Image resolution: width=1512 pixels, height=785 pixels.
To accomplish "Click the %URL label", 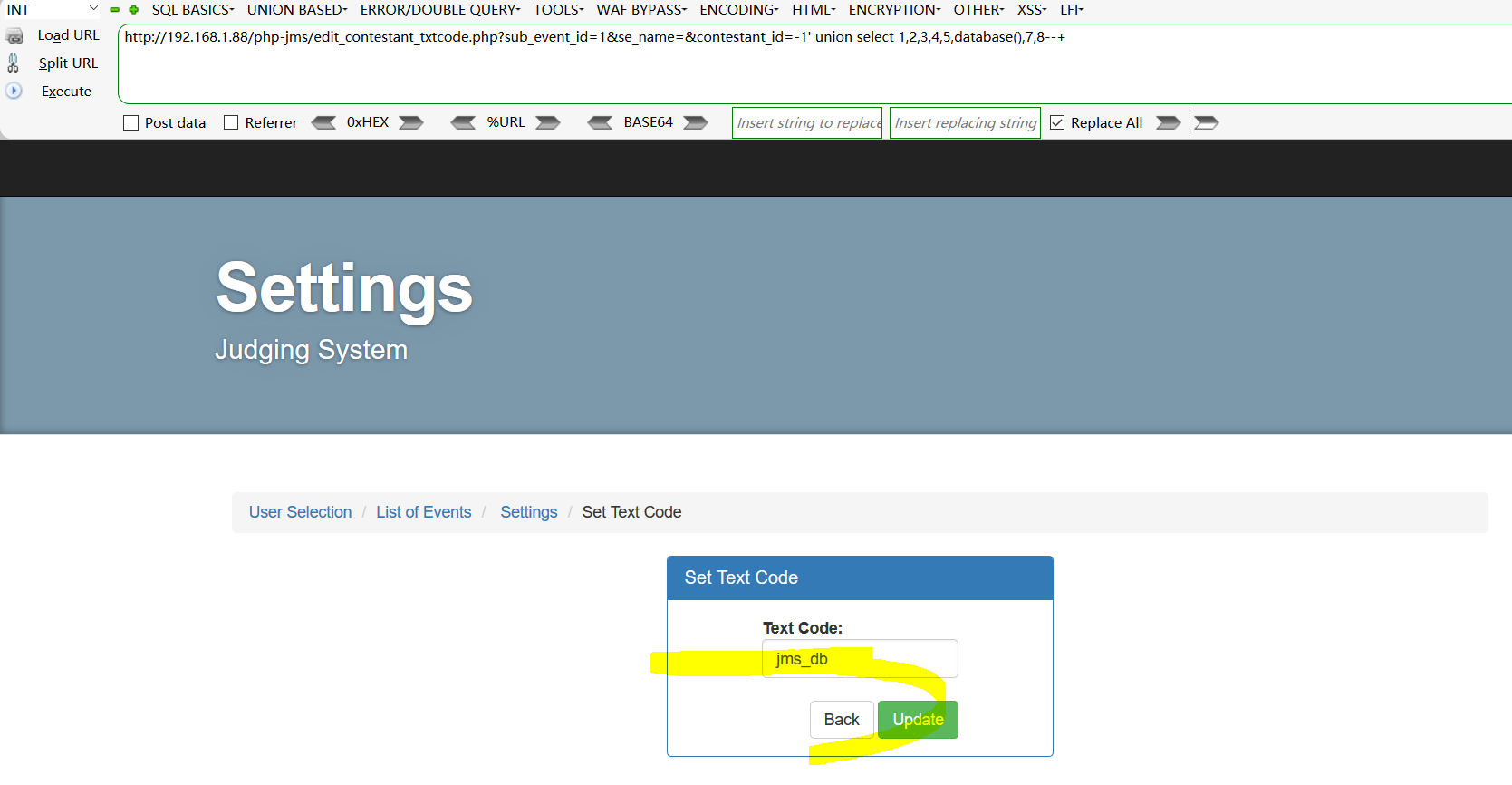I will [x=506, y=122].
